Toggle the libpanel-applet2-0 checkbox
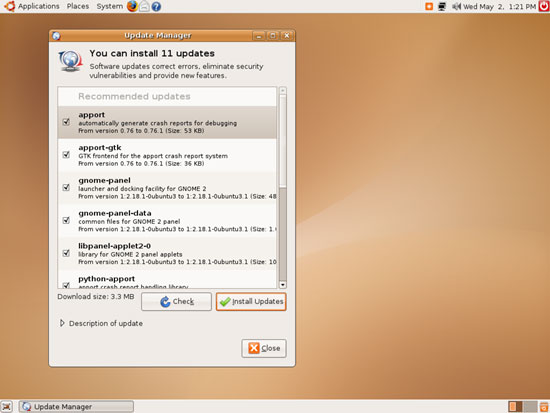550x413 pixels. coord(66,253)
